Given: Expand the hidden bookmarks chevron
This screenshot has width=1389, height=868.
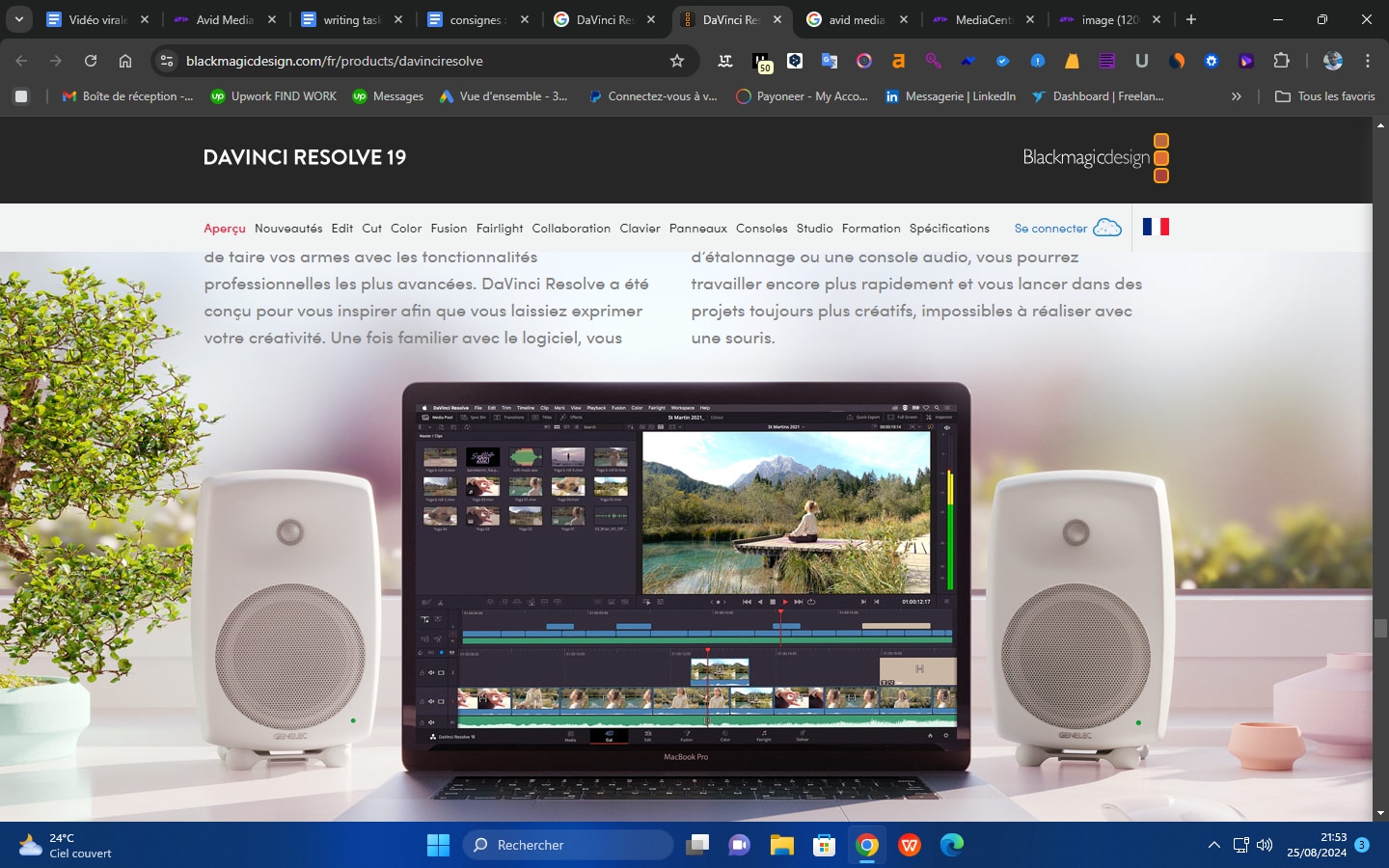Looking at the screenshot, I should (x=1236, y=96).
